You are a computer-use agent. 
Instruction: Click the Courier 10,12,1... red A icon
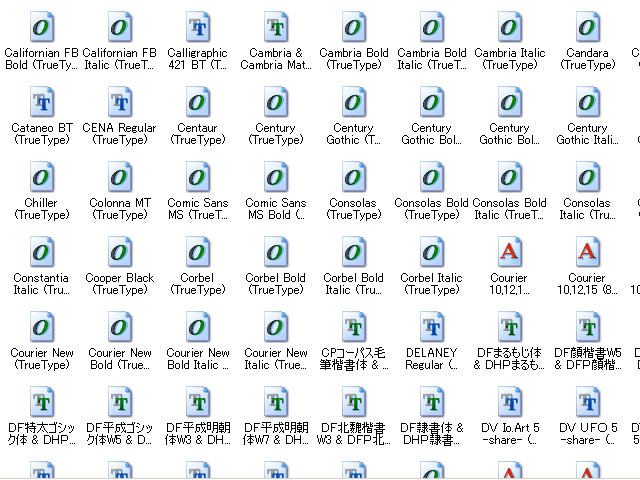pyautogui.click(x=509, y=252)
